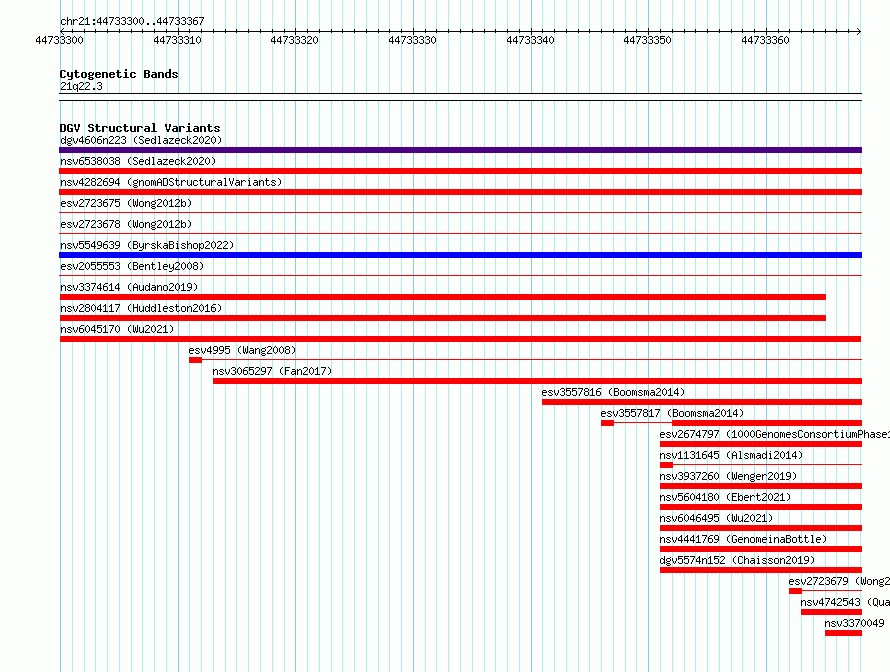Viewport: 890px width, 672px height.
Task: Click the small left block of esv3557817
Action: pyautogui.click(x=607, y=423)
